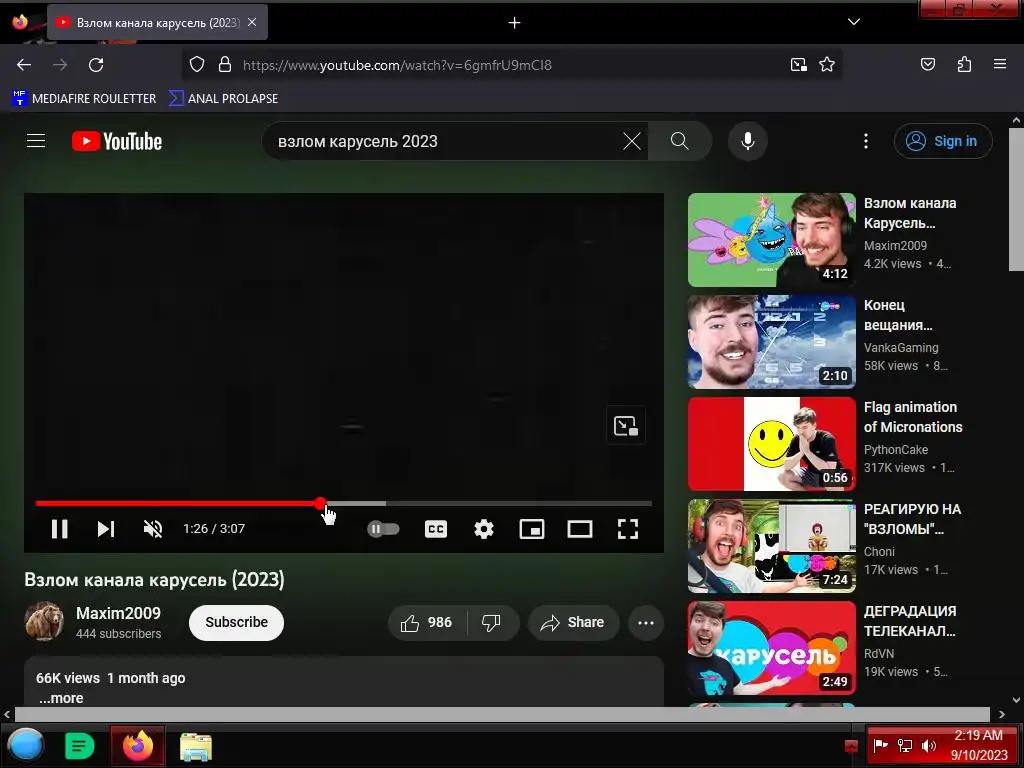The height and width of the screenshot is (768, 1024).
Task: Enter full screen mode
Action: [628, 529]
